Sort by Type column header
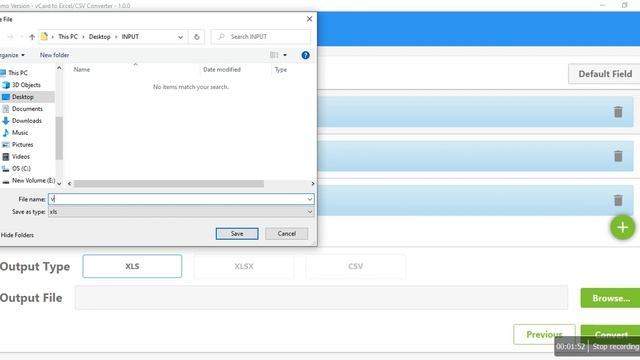Viewport: 640px width, 360px height. pos(281,70)
